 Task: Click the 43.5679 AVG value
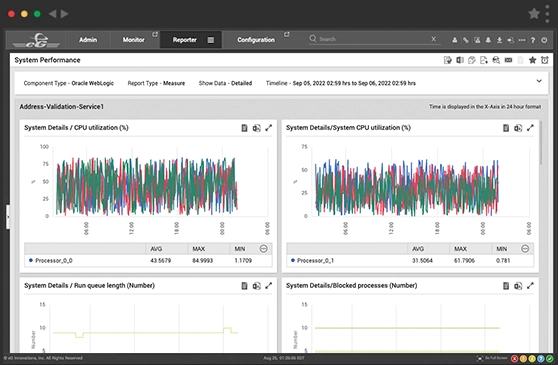point(160,260)
